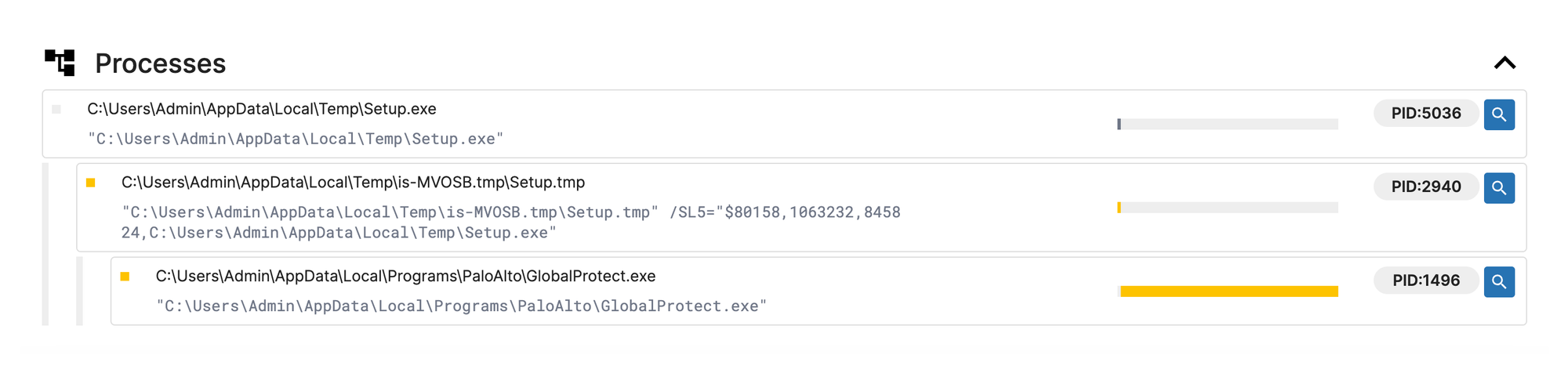Click gray status square beside Temp\Setup.exe
This screenshot has height=373, width=1568.
click(56, 110)
